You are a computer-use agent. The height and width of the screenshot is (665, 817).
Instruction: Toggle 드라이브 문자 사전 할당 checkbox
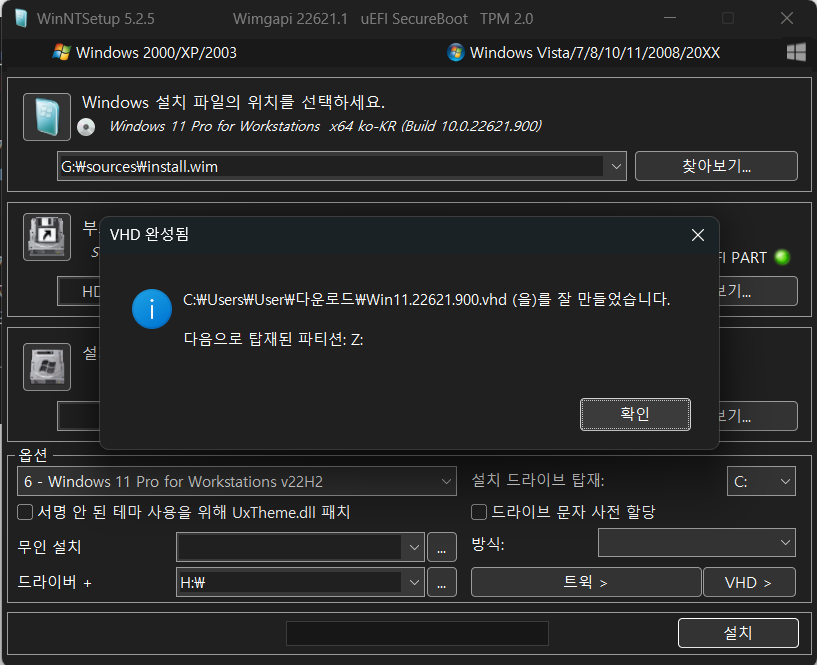[x=479, y=512]
